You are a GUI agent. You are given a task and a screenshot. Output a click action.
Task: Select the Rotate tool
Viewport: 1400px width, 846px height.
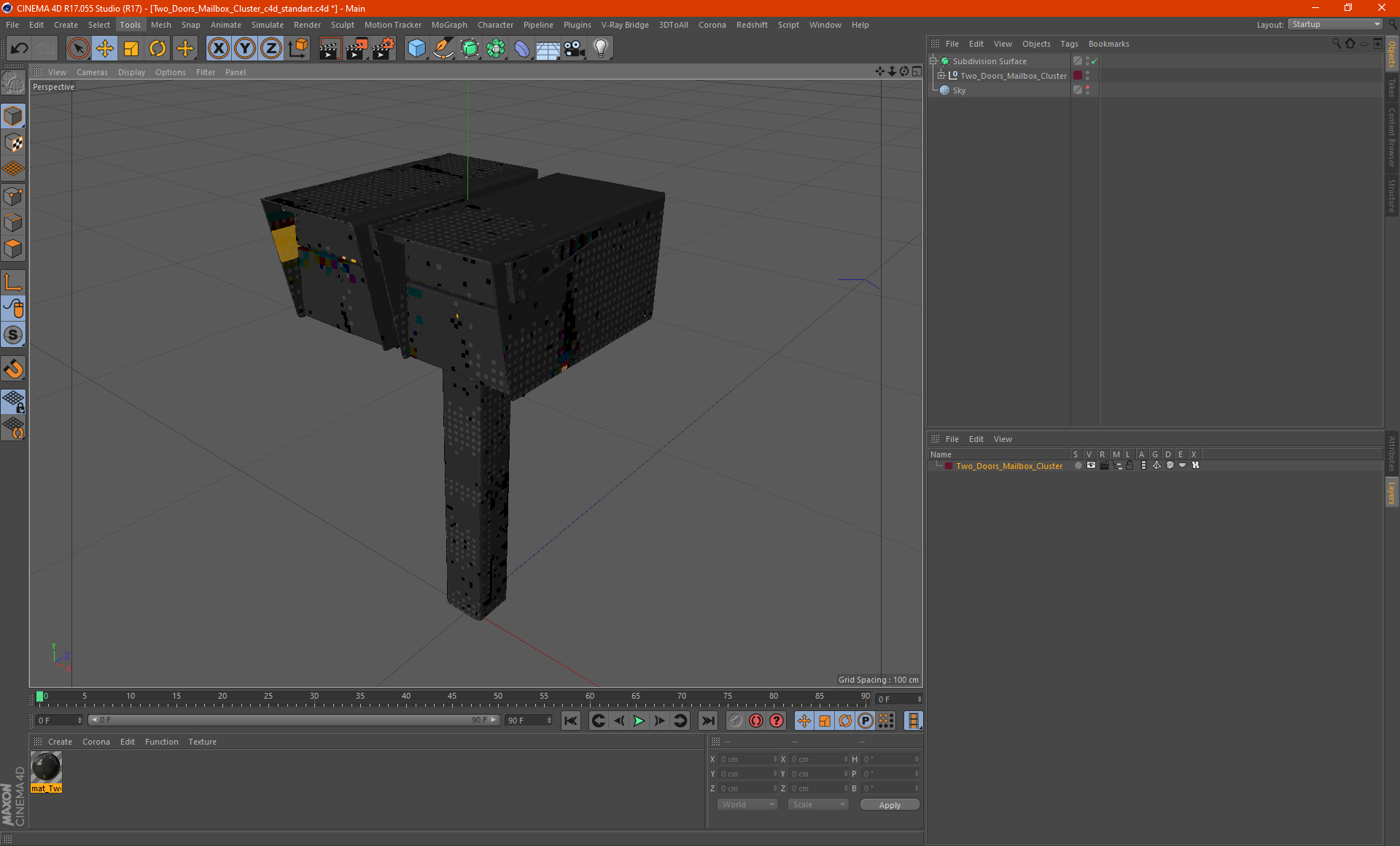157,49
